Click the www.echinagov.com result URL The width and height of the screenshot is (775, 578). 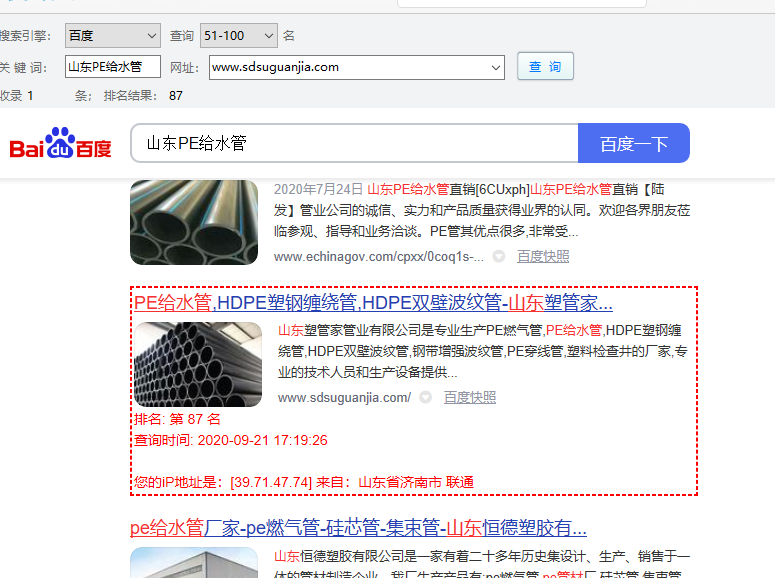pyautogui.click(x=379, y=257)
